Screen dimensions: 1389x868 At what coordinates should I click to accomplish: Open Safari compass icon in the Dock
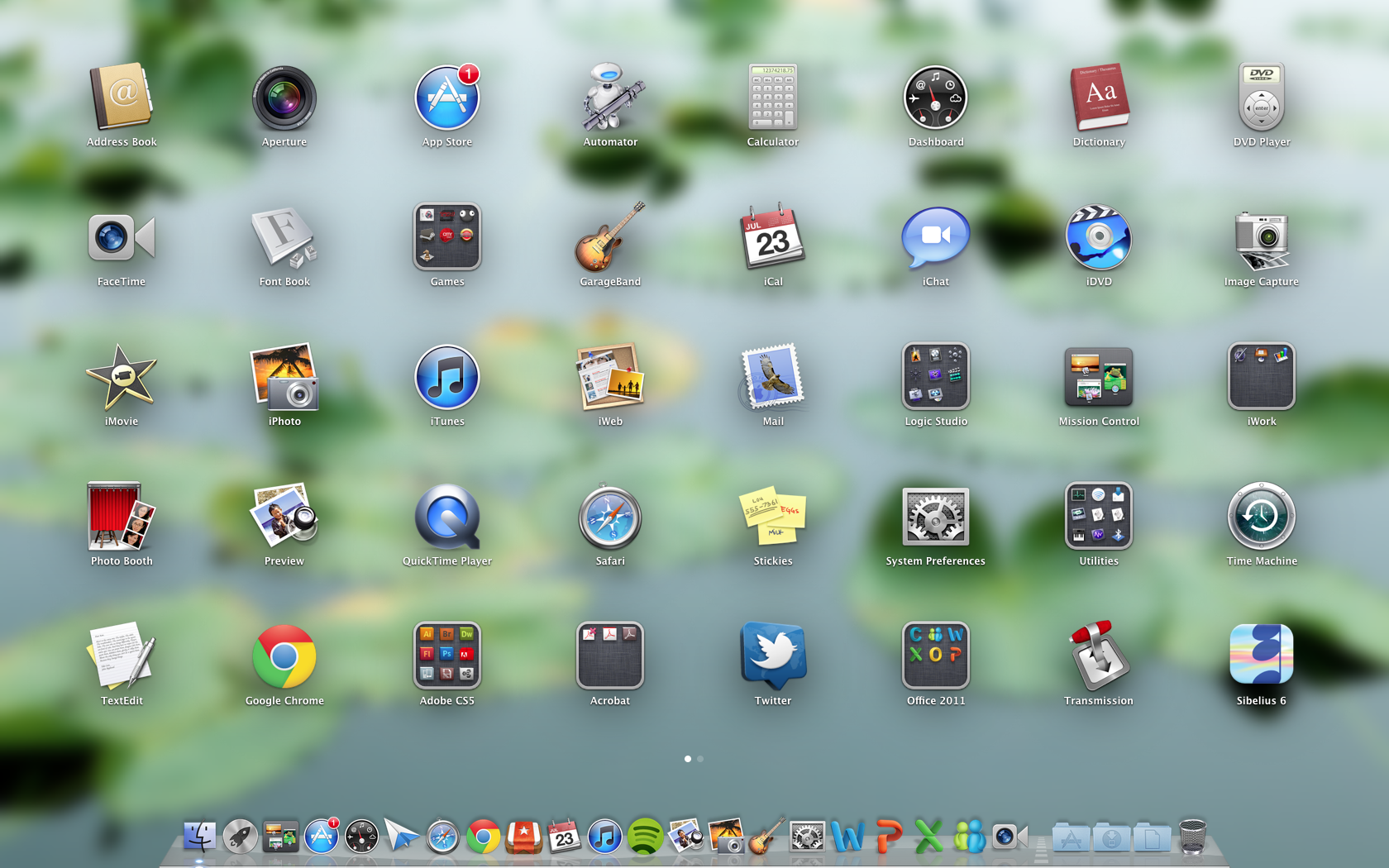(x=442, y=837)
